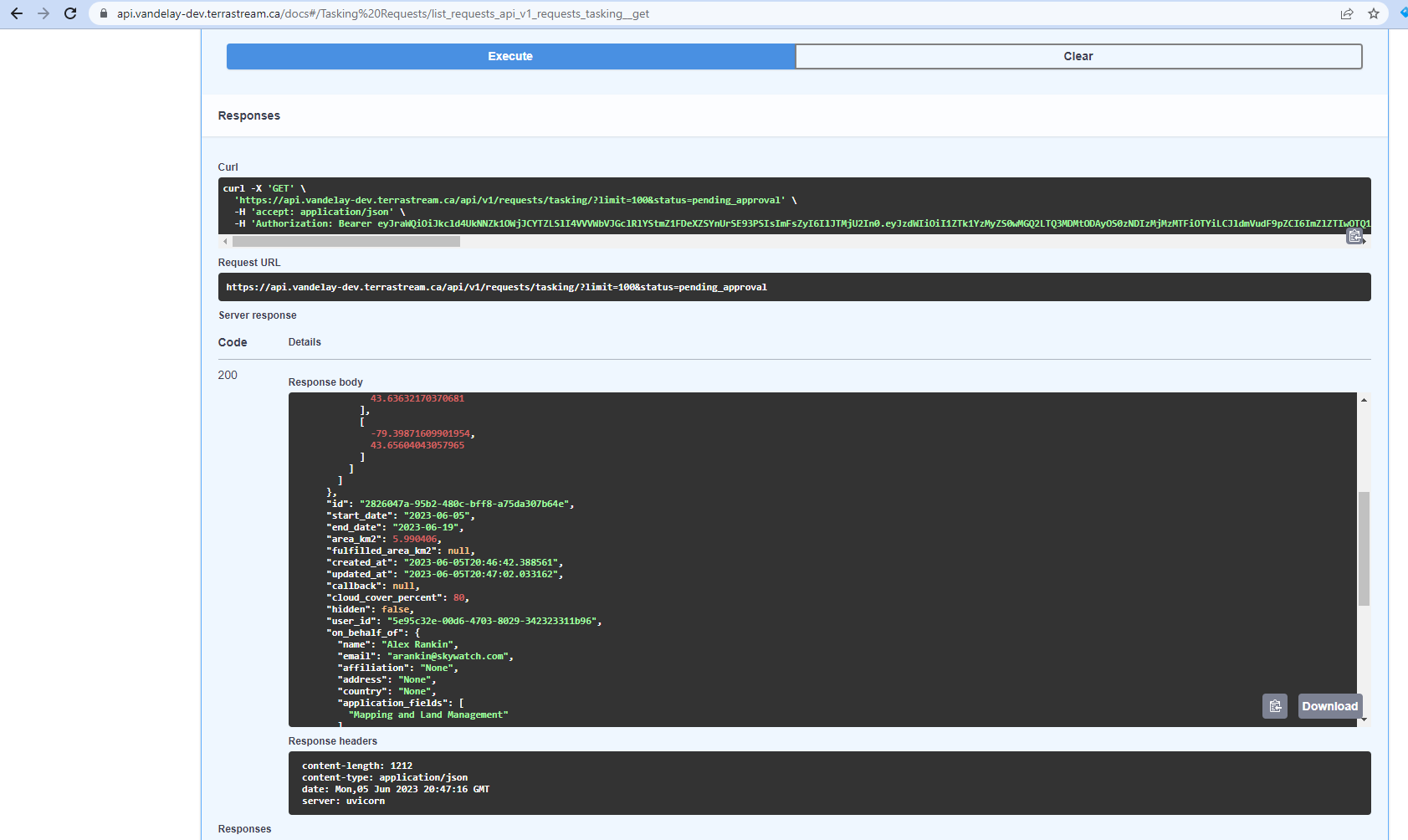
Task: Click the "Server response" label
Action: pyautogui.click(x=258, y=315)
